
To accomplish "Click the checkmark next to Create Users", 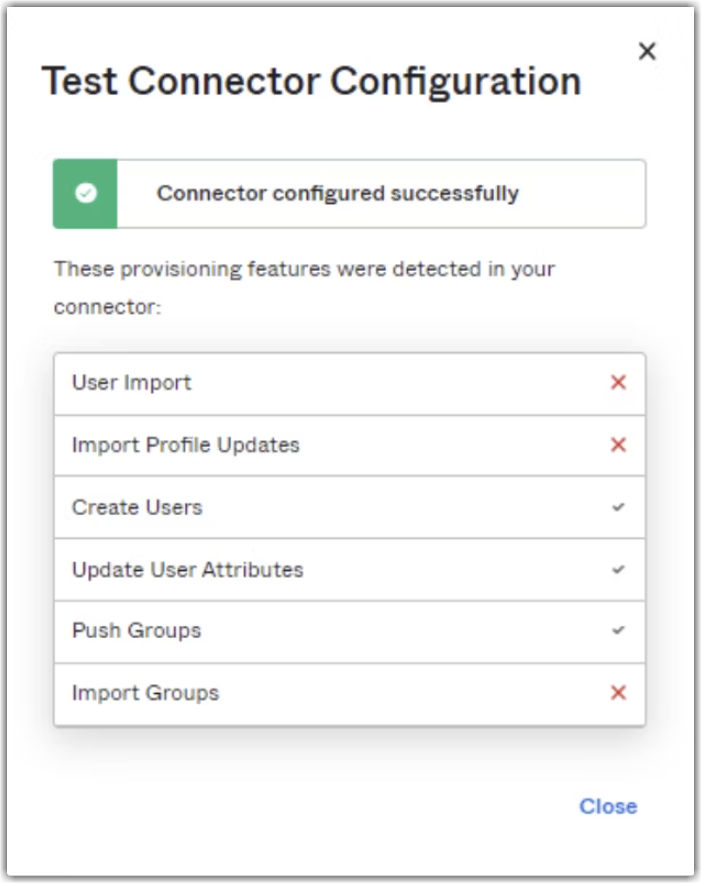I will 618,507.
